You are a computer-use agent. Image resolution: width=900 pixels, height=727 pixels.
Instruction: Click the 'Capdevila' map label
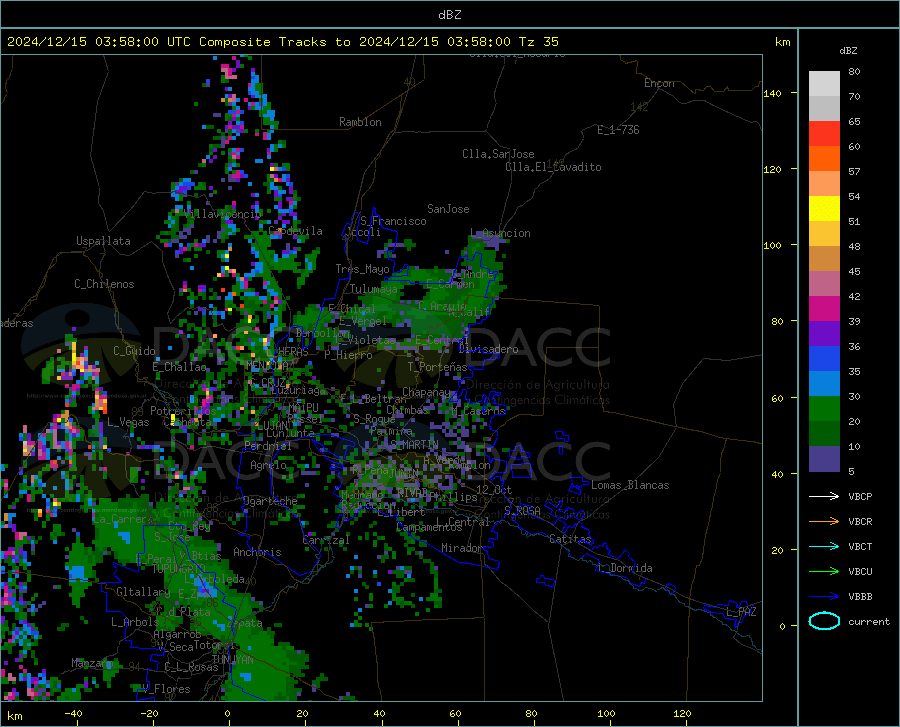(x=296, y=231)
